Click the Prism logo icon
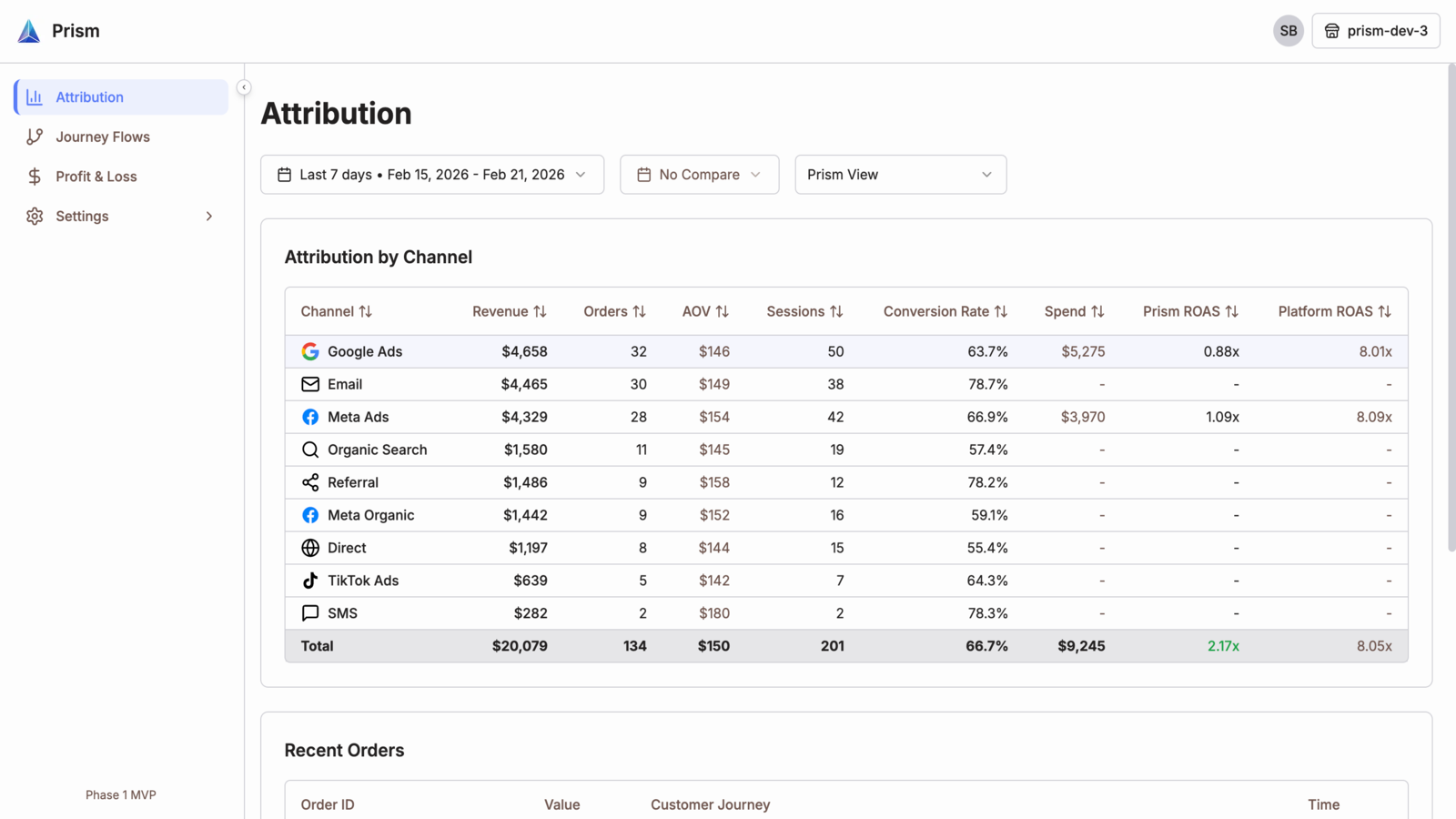 tap(29, 31)
